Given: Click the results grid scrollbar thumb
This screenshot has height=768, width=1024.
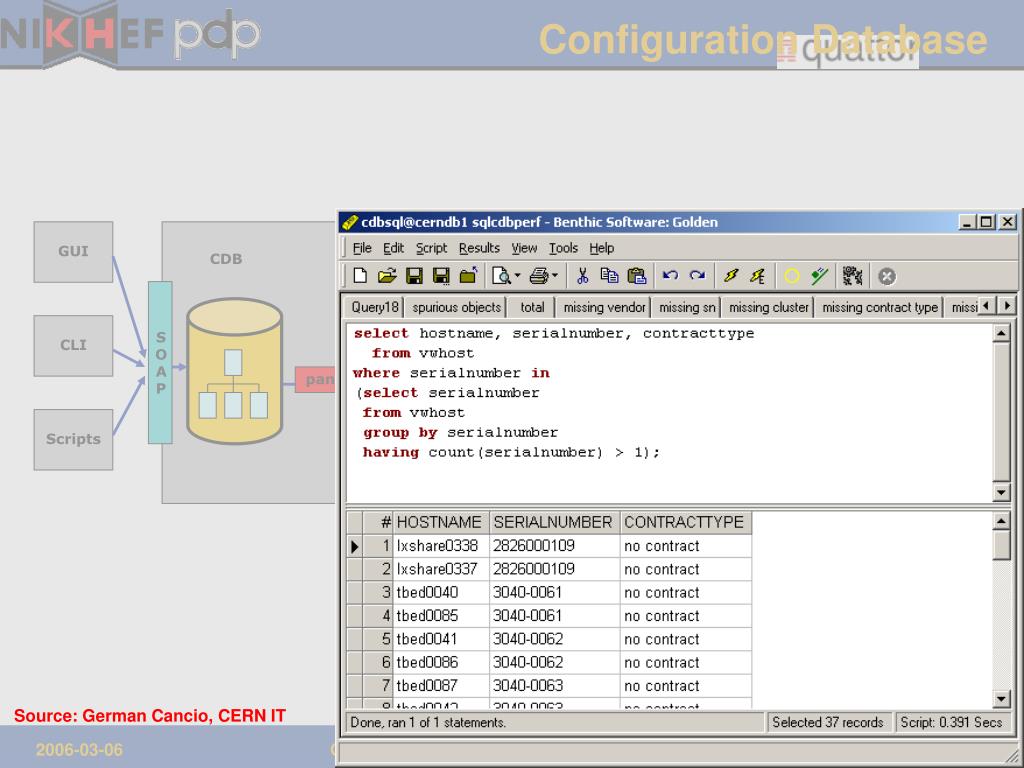Looking at the screenshot, I should coord(1001,545).
